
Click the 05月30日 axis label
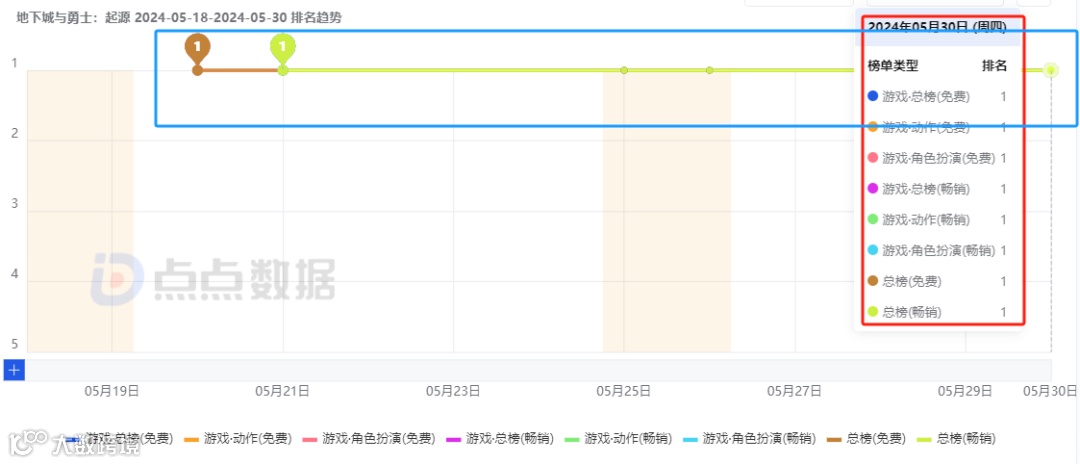(x=1050, y=391)
